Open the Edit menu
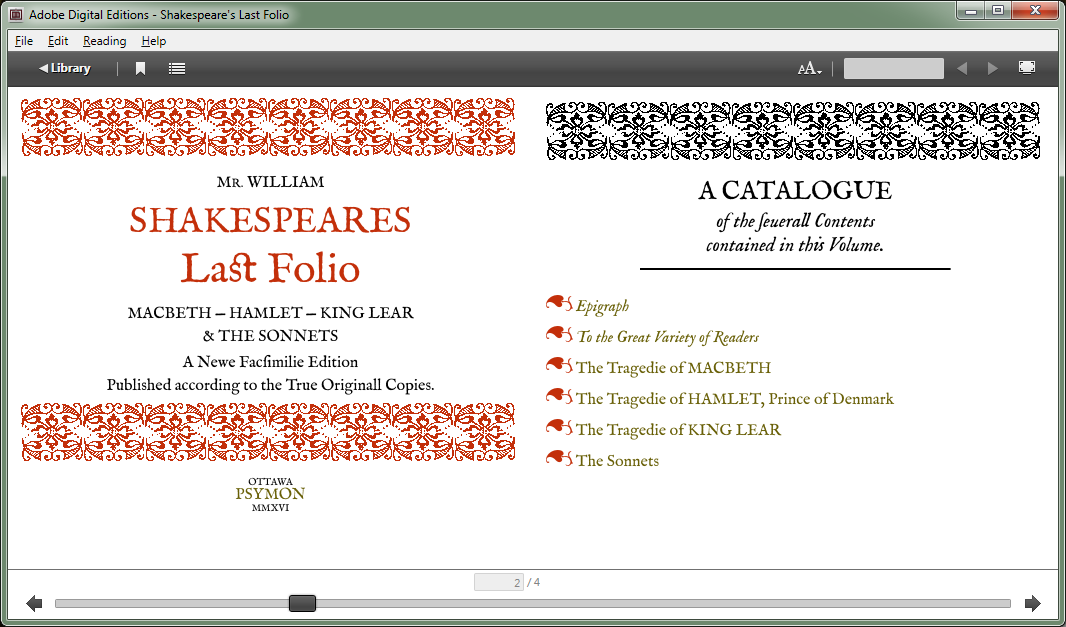Screen dimensions: 1066x627 (x=58, y=41)
